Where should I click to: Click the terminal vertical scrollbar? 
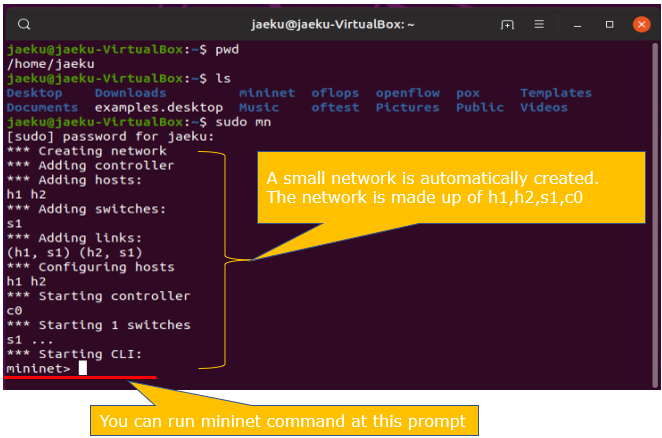(655, 213)
